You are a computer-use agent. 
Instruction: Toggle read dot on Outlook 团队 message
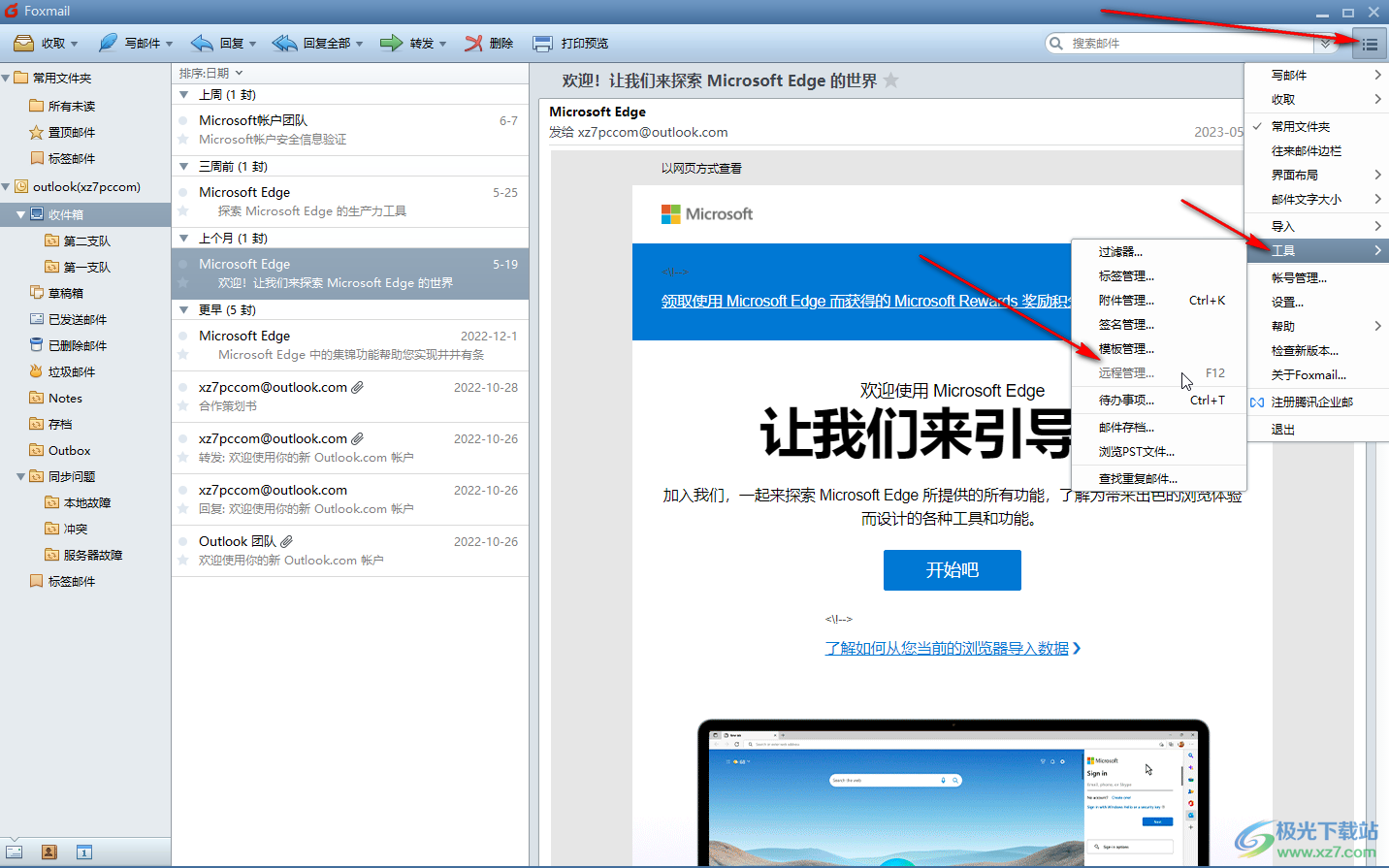pyautogui.click(x=183, y=542)
